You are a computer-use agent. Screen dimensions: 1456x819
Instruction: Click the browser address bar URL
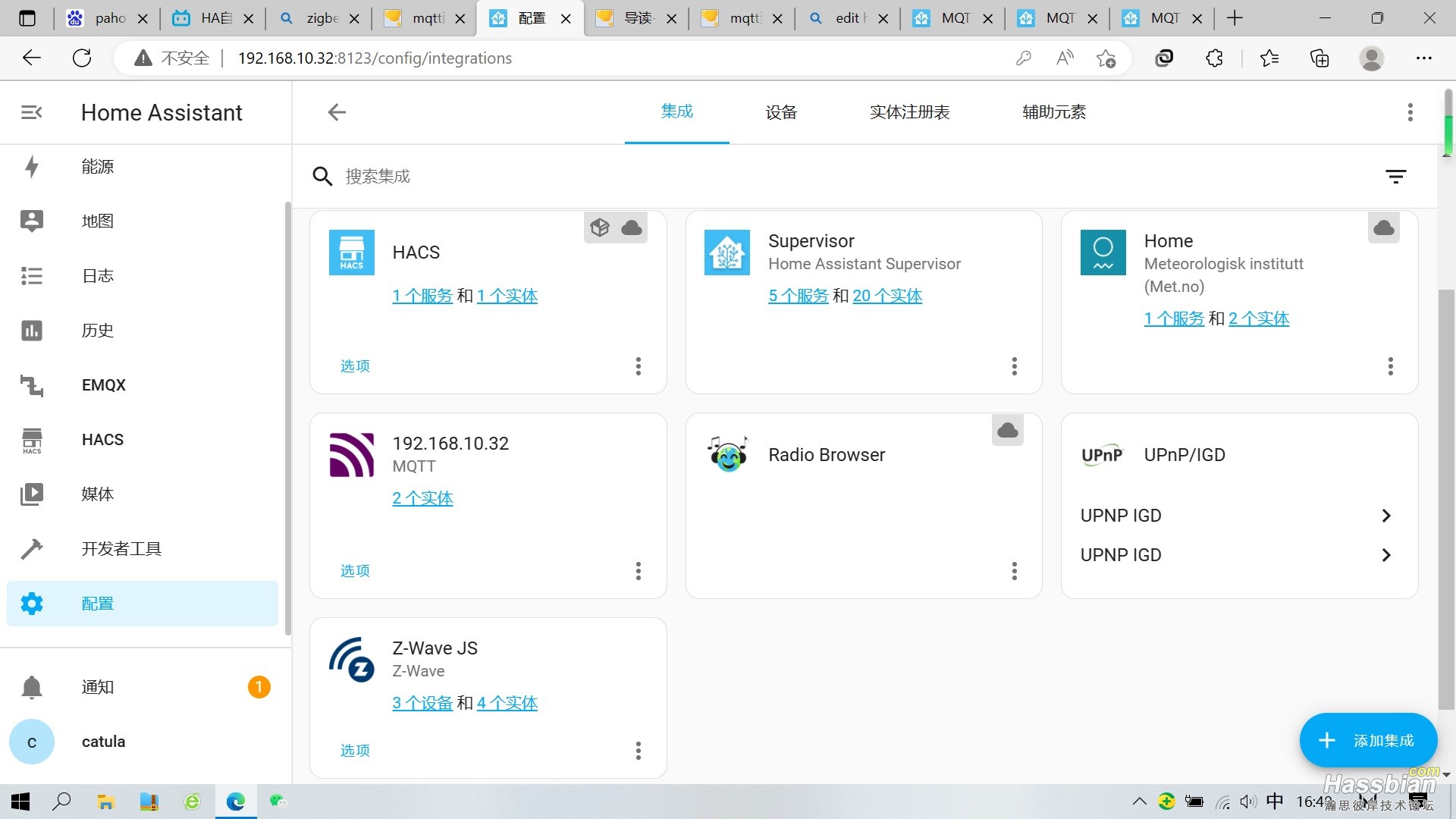375,58
